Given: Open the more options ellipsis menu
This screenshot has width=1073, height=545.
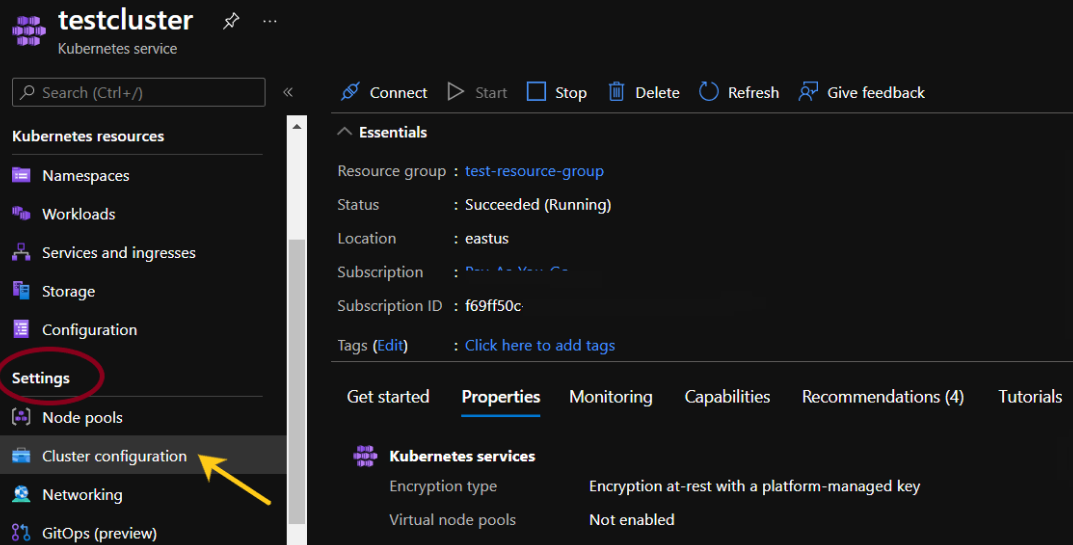Looking at the screenshot, I should (x=270, y=21).
